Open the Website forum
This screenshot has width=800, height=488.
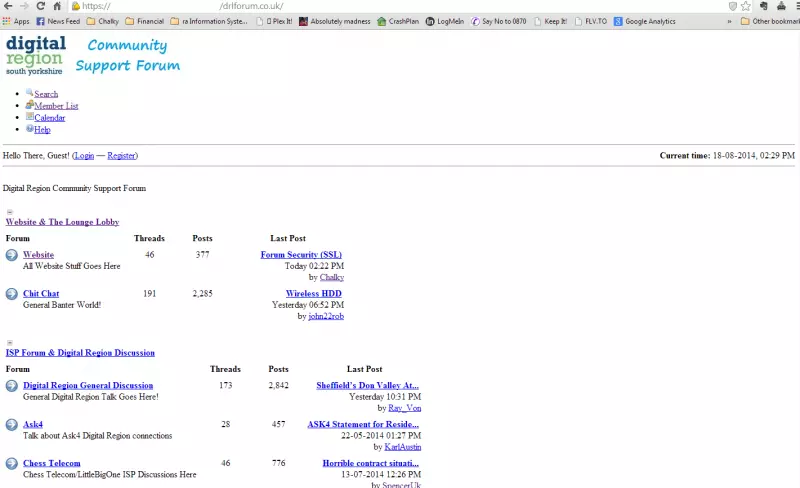pyautogui.click(x=38, y=255)
